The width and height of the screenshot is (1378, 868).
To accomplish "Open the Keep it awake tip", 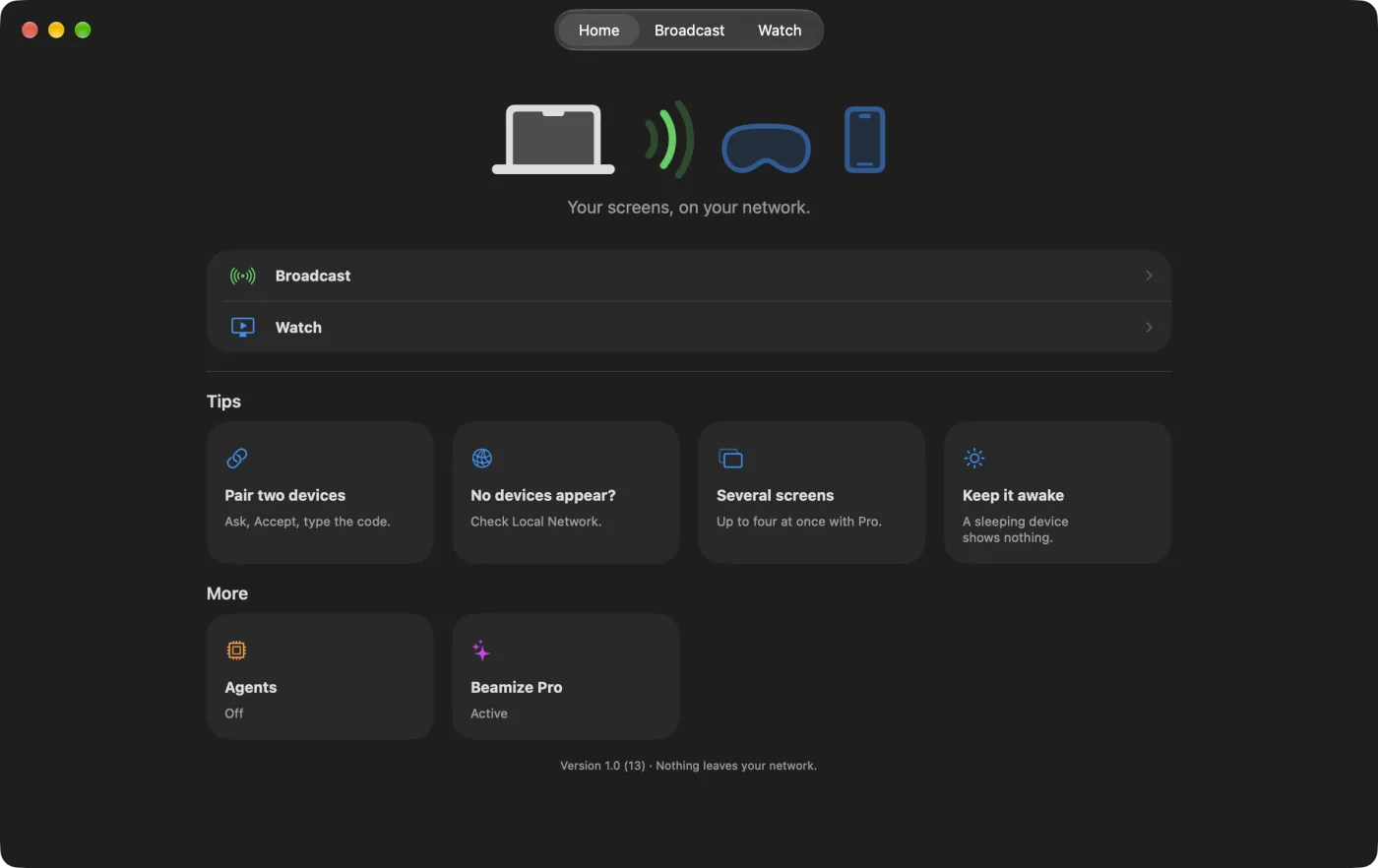I will click(x=1058, y=493).
